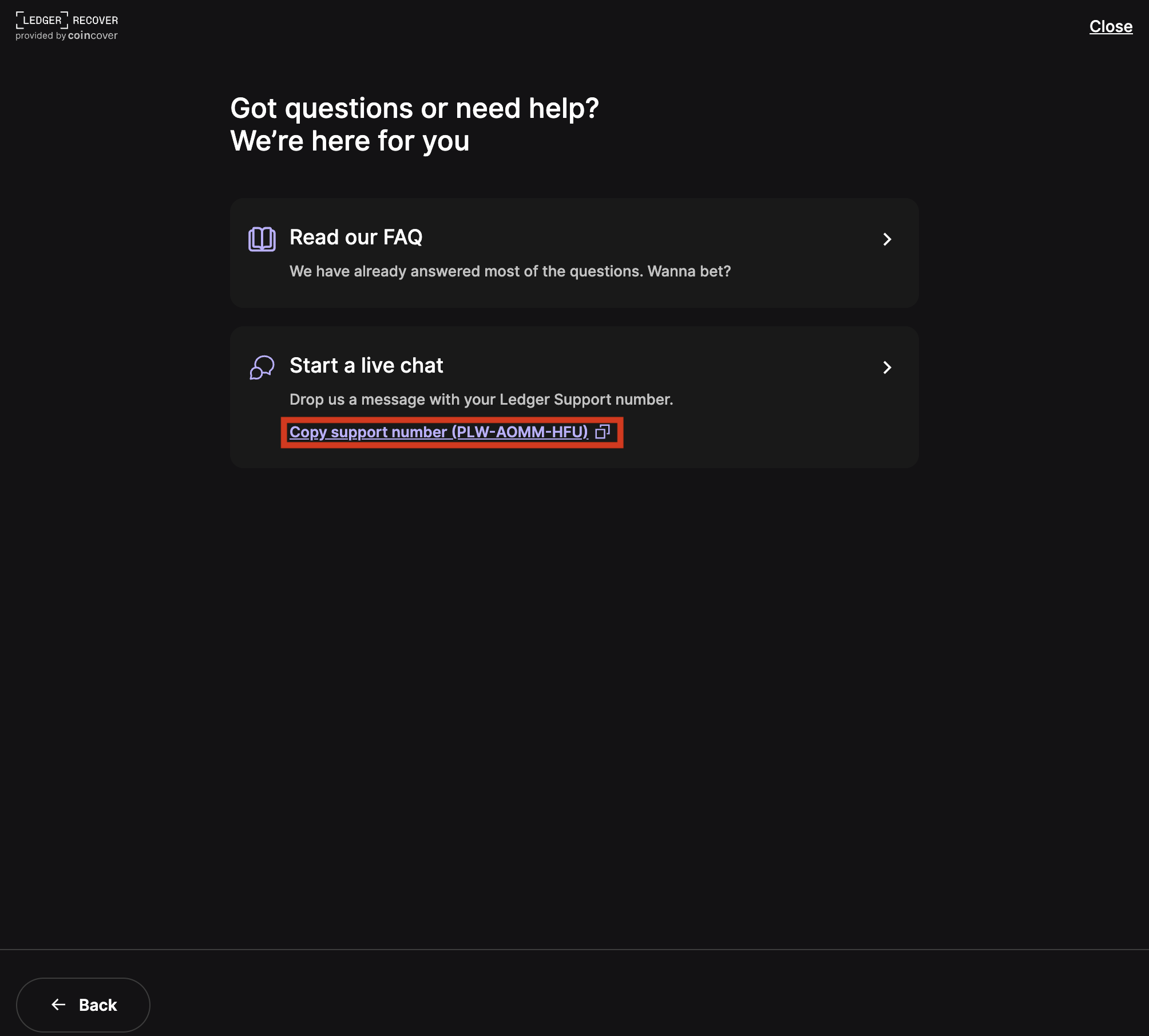Image resolution: width=1149 pixels, height=1036 pixels.
Task: Select the 'Read our FAQ' title
Action: [355, 237]
